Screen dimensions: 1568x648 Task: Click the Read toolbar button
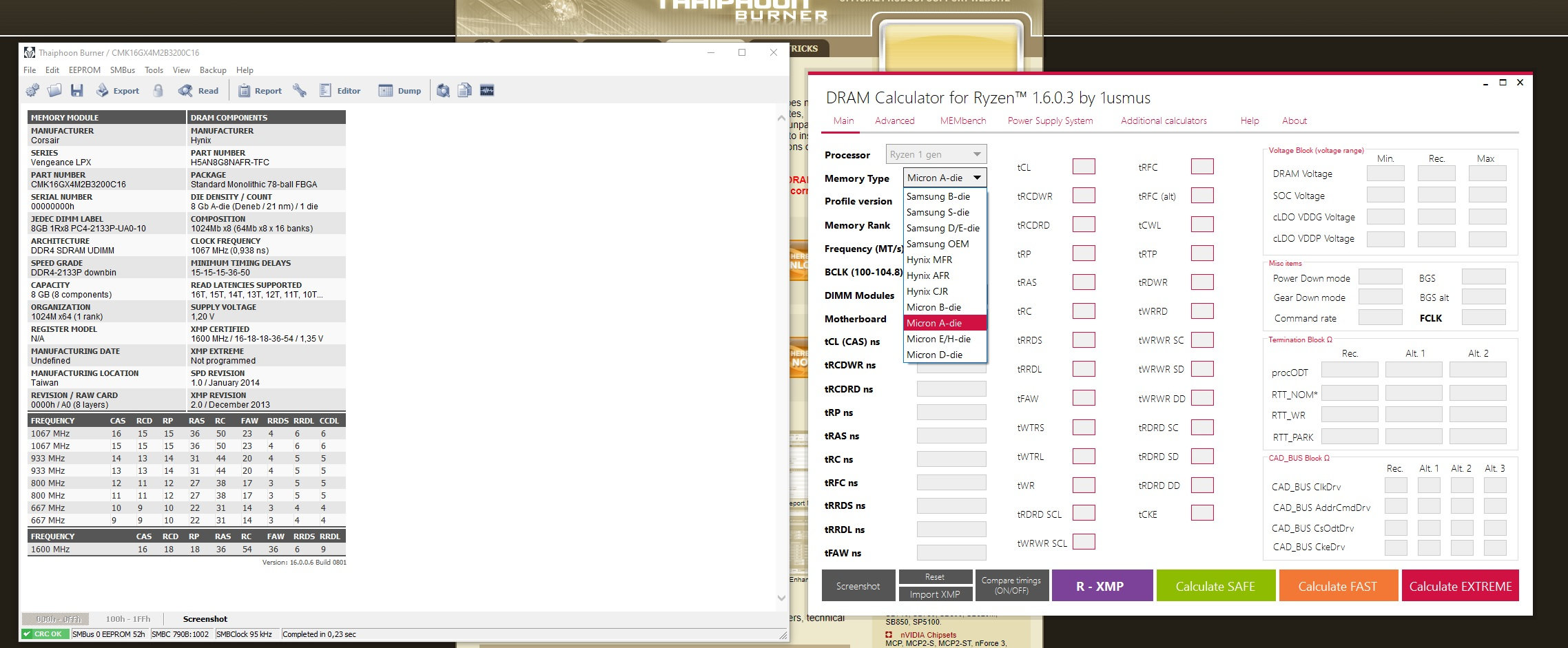tap(198, 90)
